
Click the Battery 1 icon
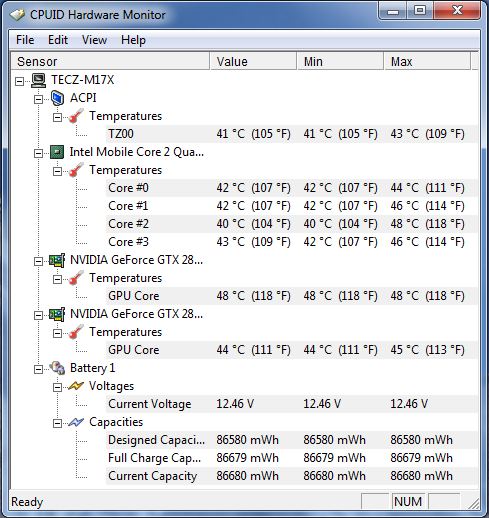[x=57, y=368]
